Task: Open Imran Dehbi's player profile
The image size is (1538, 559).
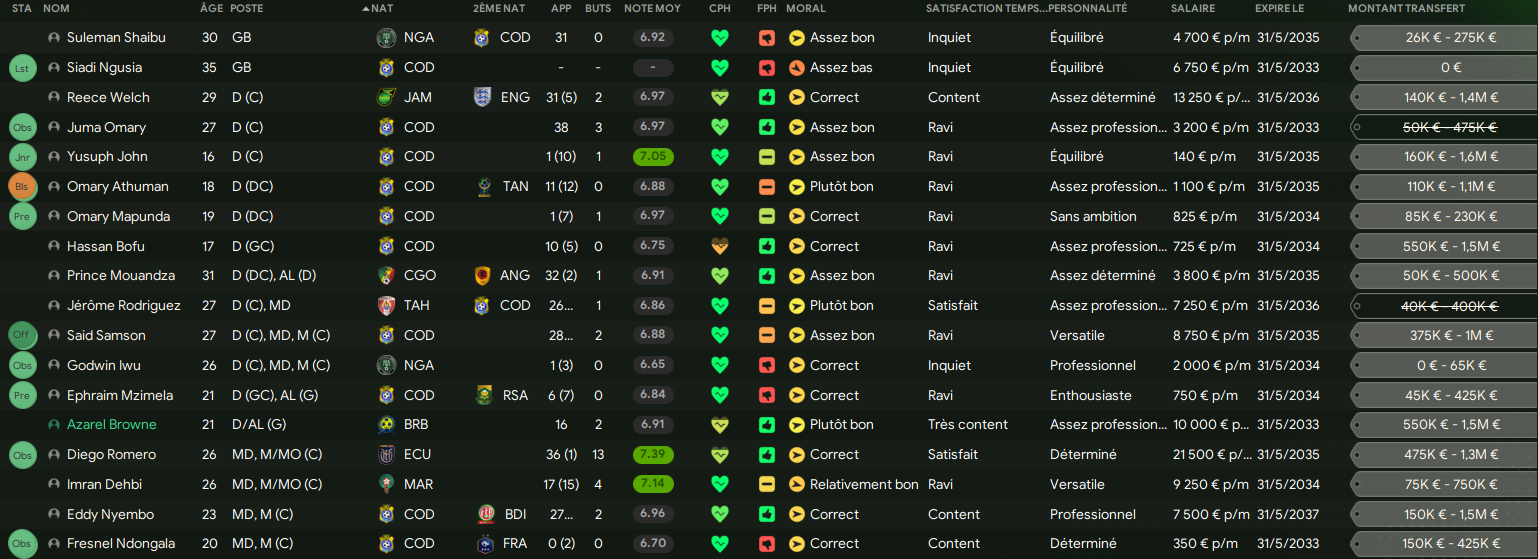Action: (104, 485)
